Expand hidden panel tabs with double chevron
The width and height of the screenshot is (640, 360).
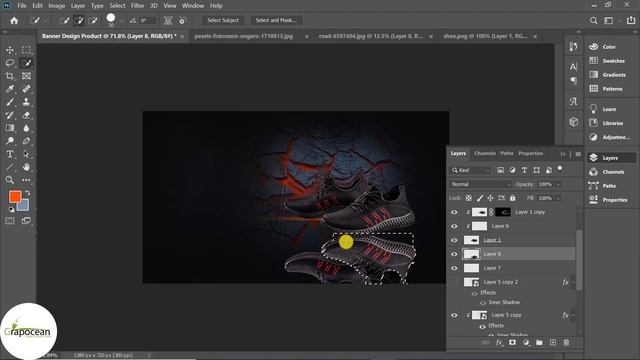563,154
